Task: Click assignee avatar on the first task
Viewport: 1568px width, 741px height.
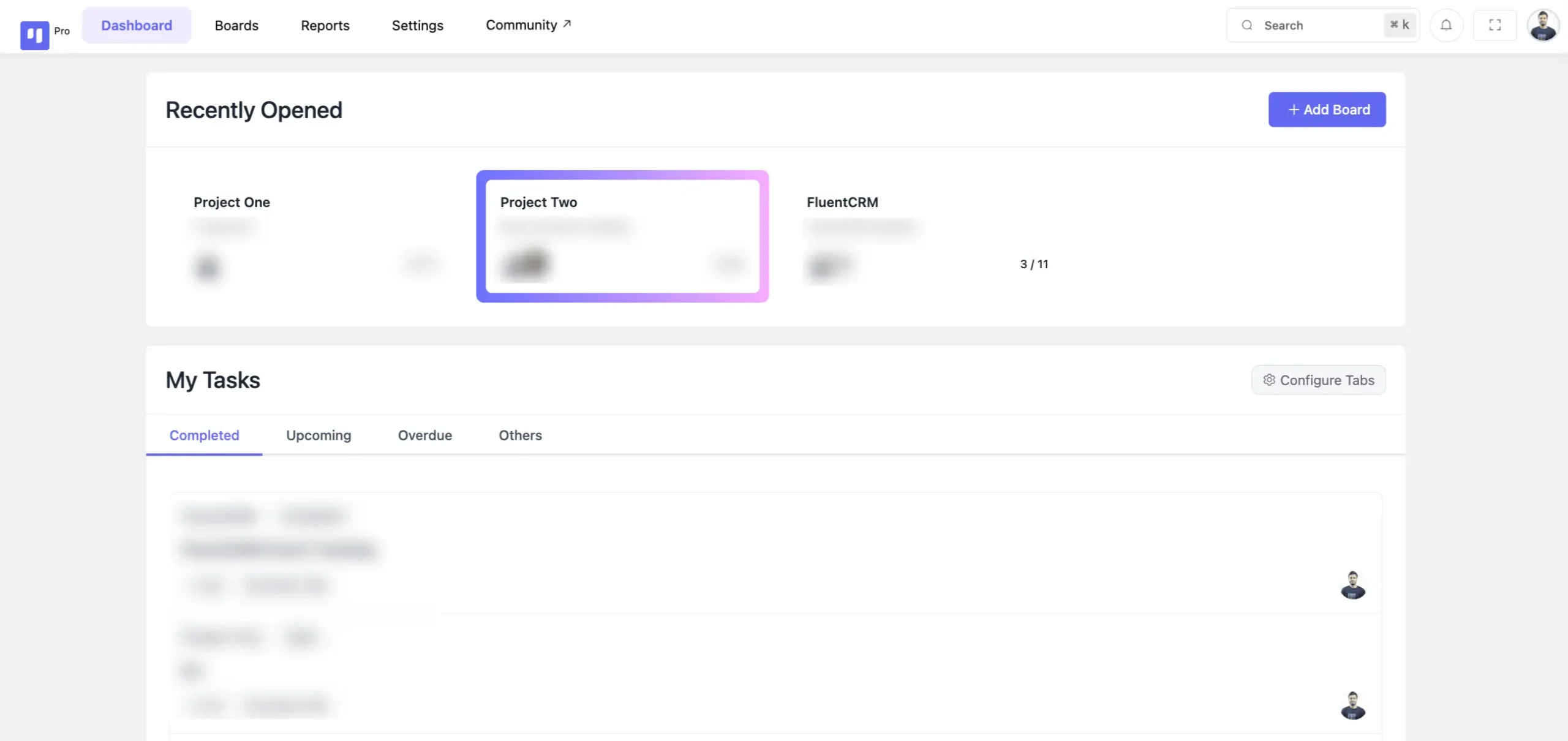Action: [x=1353, y=585]
